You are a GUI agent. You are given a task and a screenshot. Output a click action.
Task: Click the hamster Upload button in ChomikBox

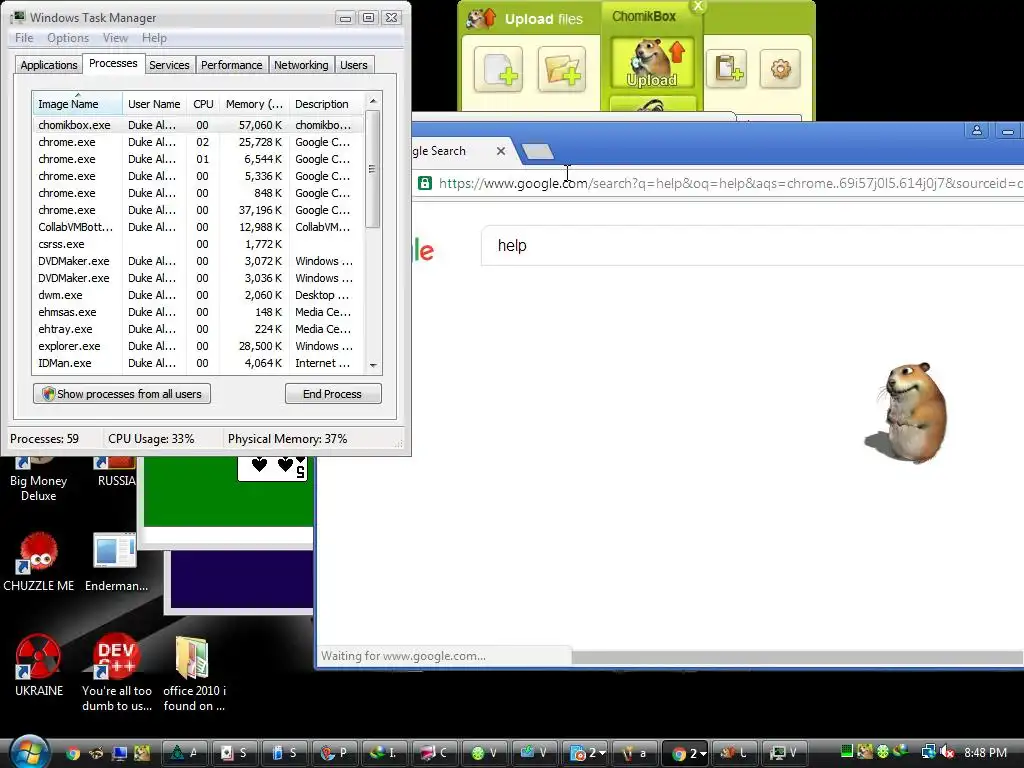click(651, 63)
